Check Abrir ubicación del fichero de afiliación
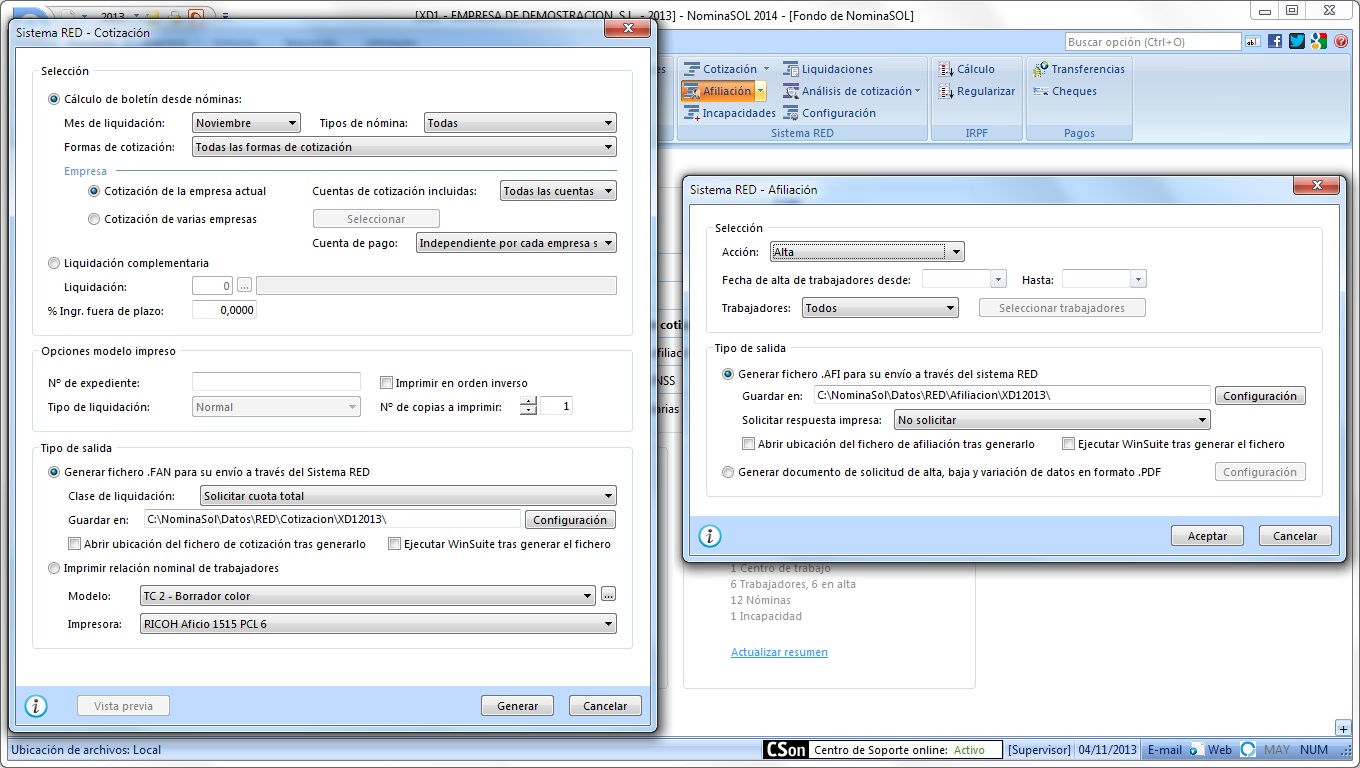 [748, 444]
